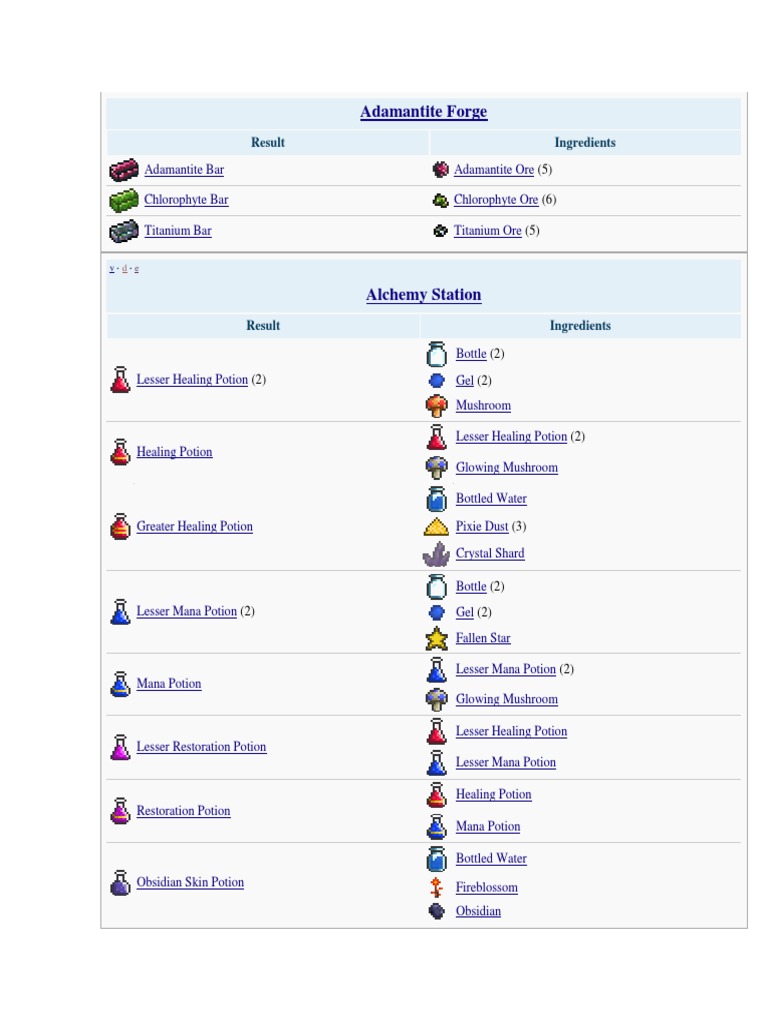Open the Healing Potion result link

click(174, 452)
